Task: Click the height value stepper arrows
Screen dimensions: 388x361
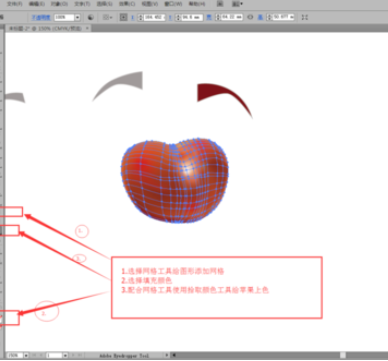Action: 269,17
